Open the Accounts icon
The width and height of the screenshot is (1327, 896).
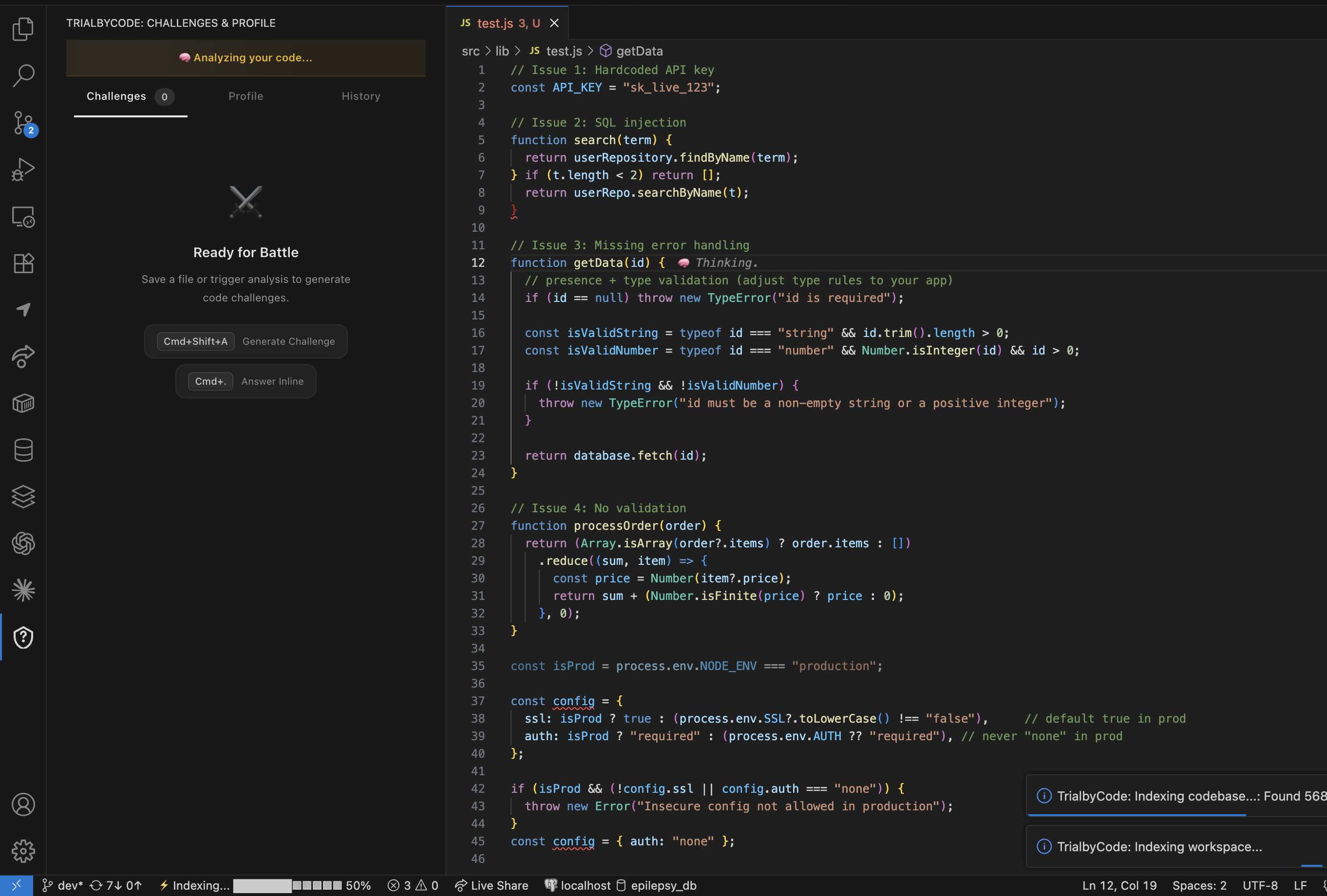(x=23, y=804)
